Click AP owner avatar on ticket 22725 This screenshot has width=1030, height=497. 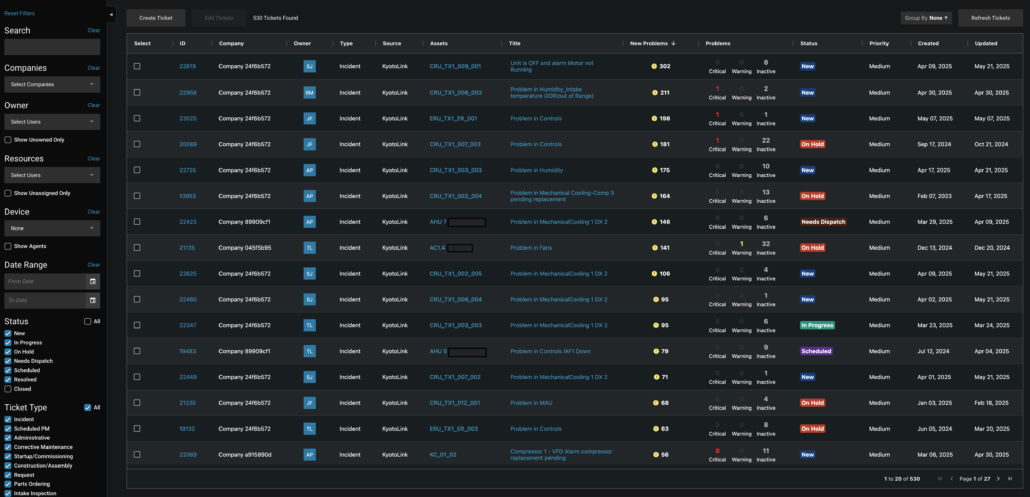click(x=309, y=170)
